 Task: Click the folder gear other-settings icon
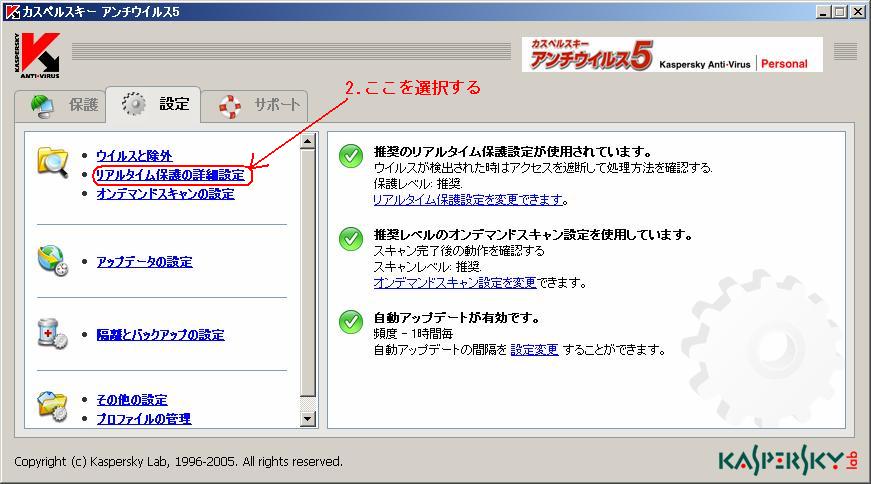[53, 406]
